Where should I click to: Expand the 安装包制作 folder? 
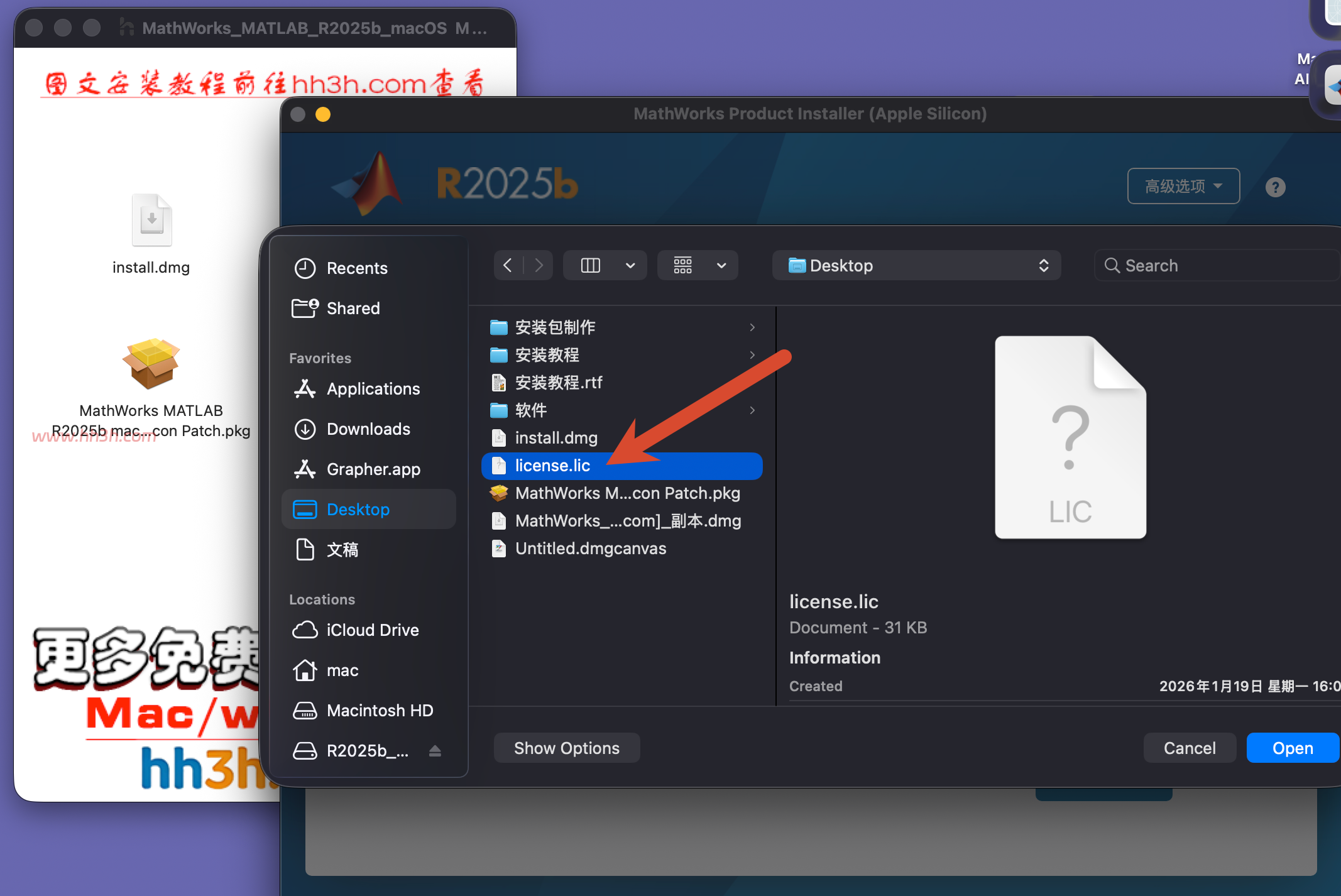pyautogui.click(x=752, y=327)
